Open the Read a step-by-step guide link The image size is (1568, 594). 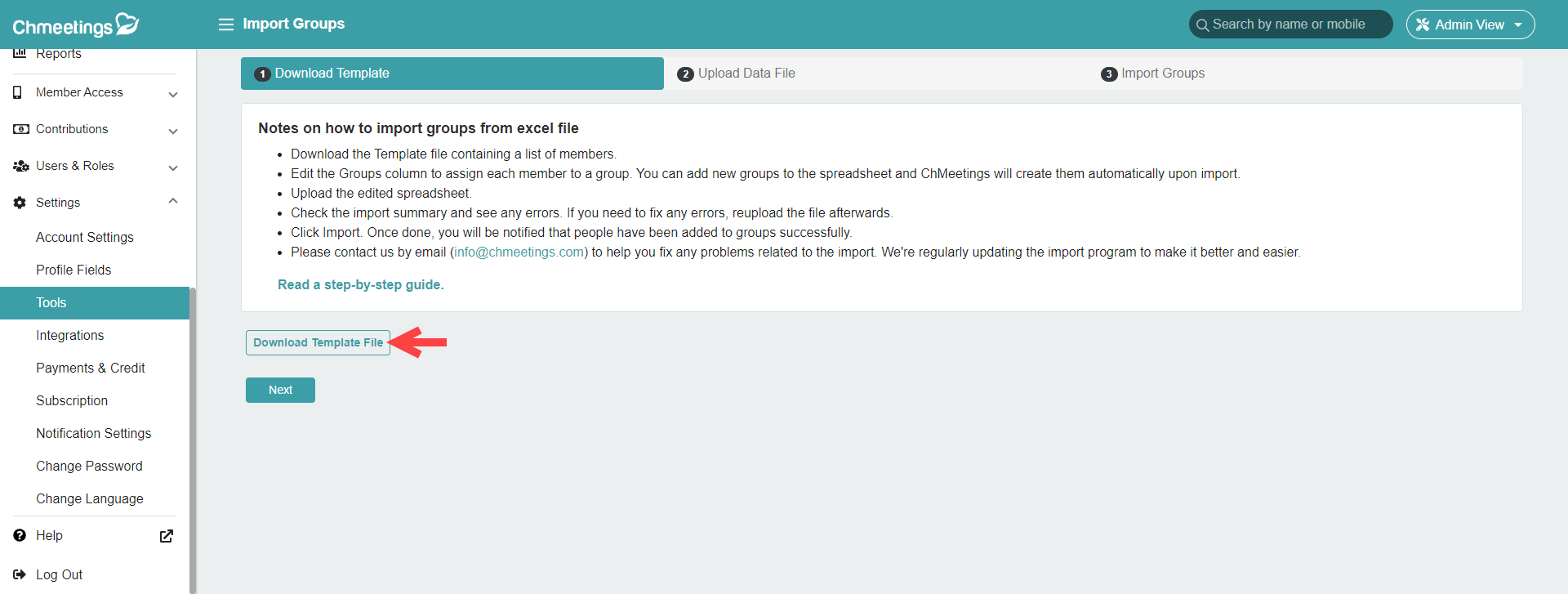click(361, 284)
